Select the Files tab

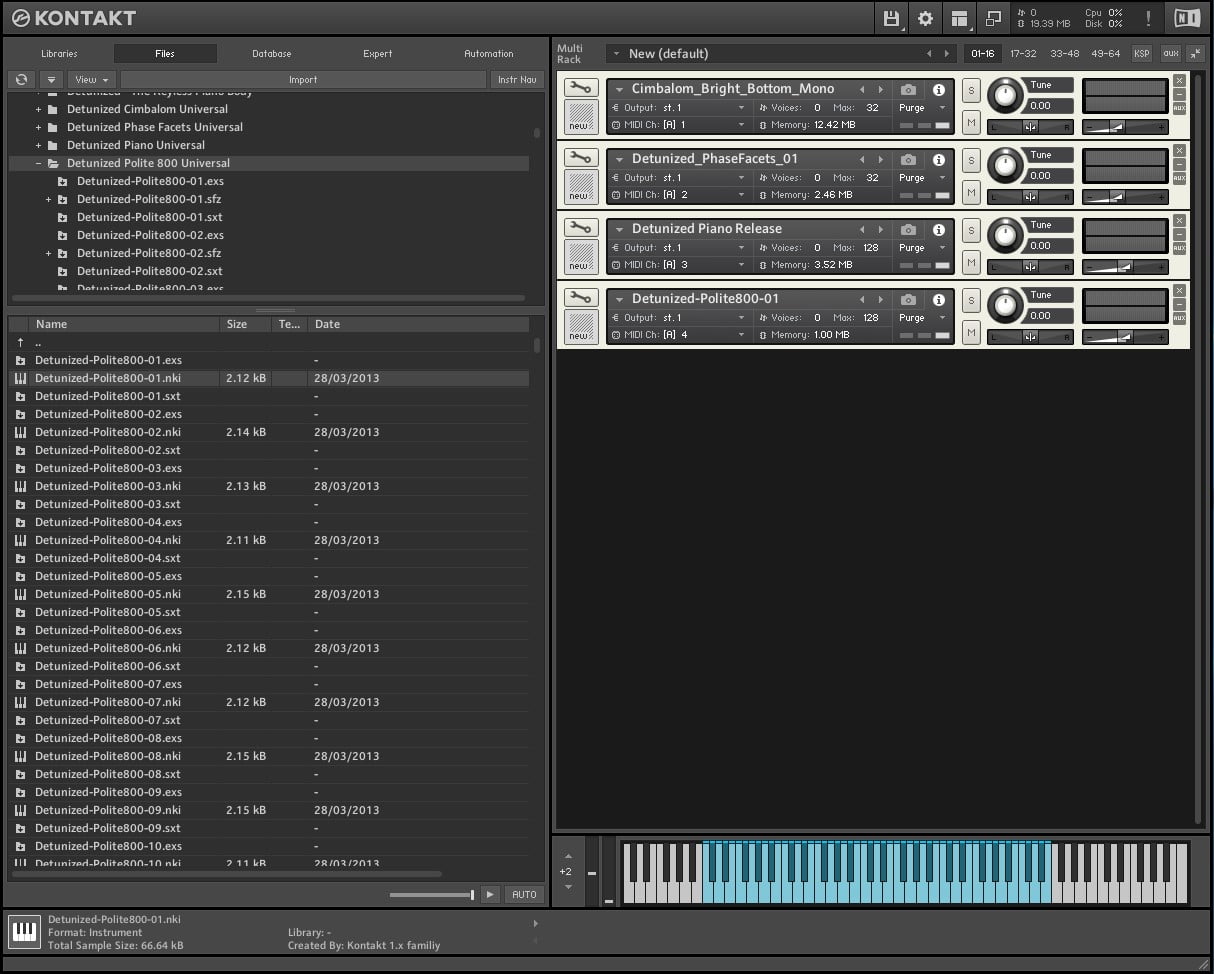tap(165, 54)
